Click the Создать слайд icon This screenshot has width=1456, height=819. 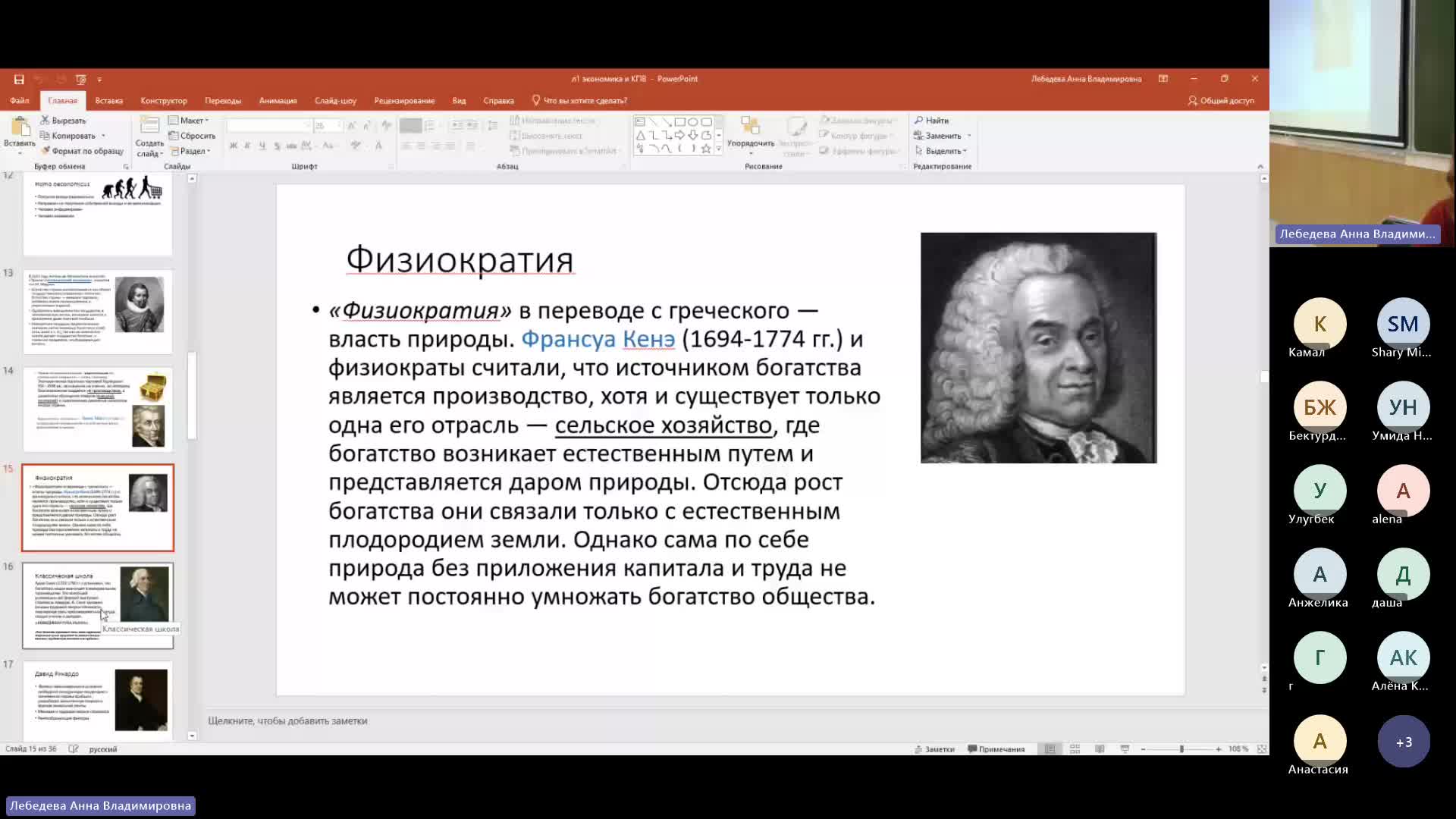click(x=149, y=126)
